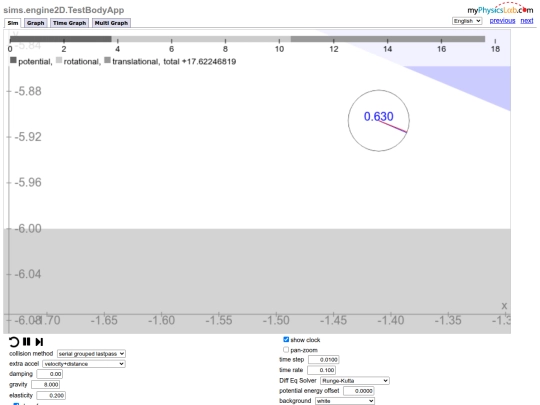Open the English language dropdown

tap(467, 21)
